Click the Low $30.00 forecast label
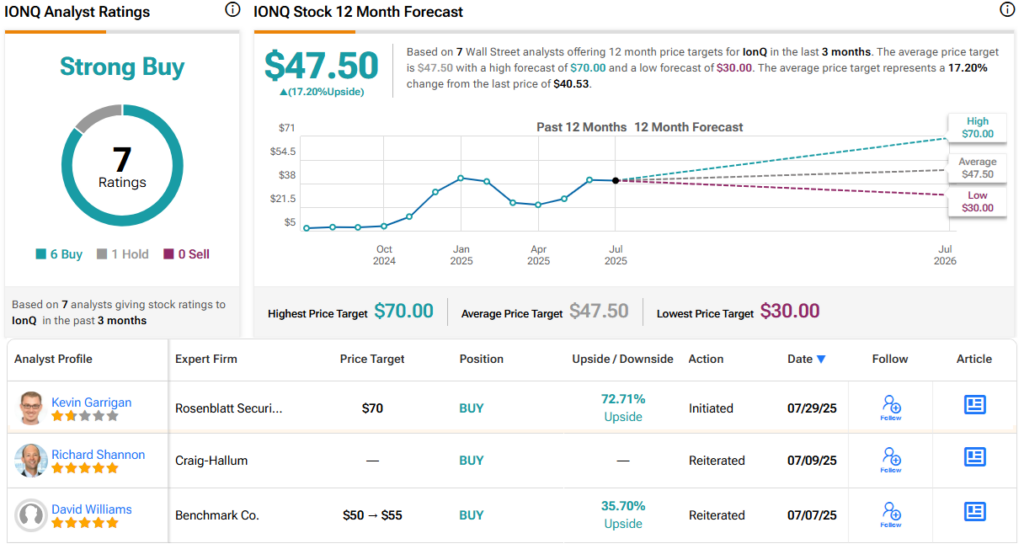This screenshot has height=549, width=1024. pyautogui.click(x=977, y=202)
